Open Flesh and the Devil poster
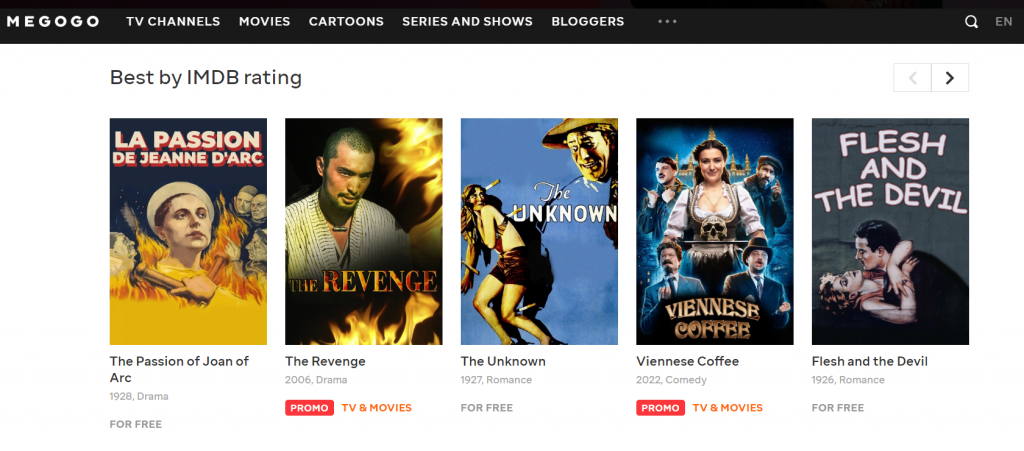 pyautogui.click(x=890, y=231)
